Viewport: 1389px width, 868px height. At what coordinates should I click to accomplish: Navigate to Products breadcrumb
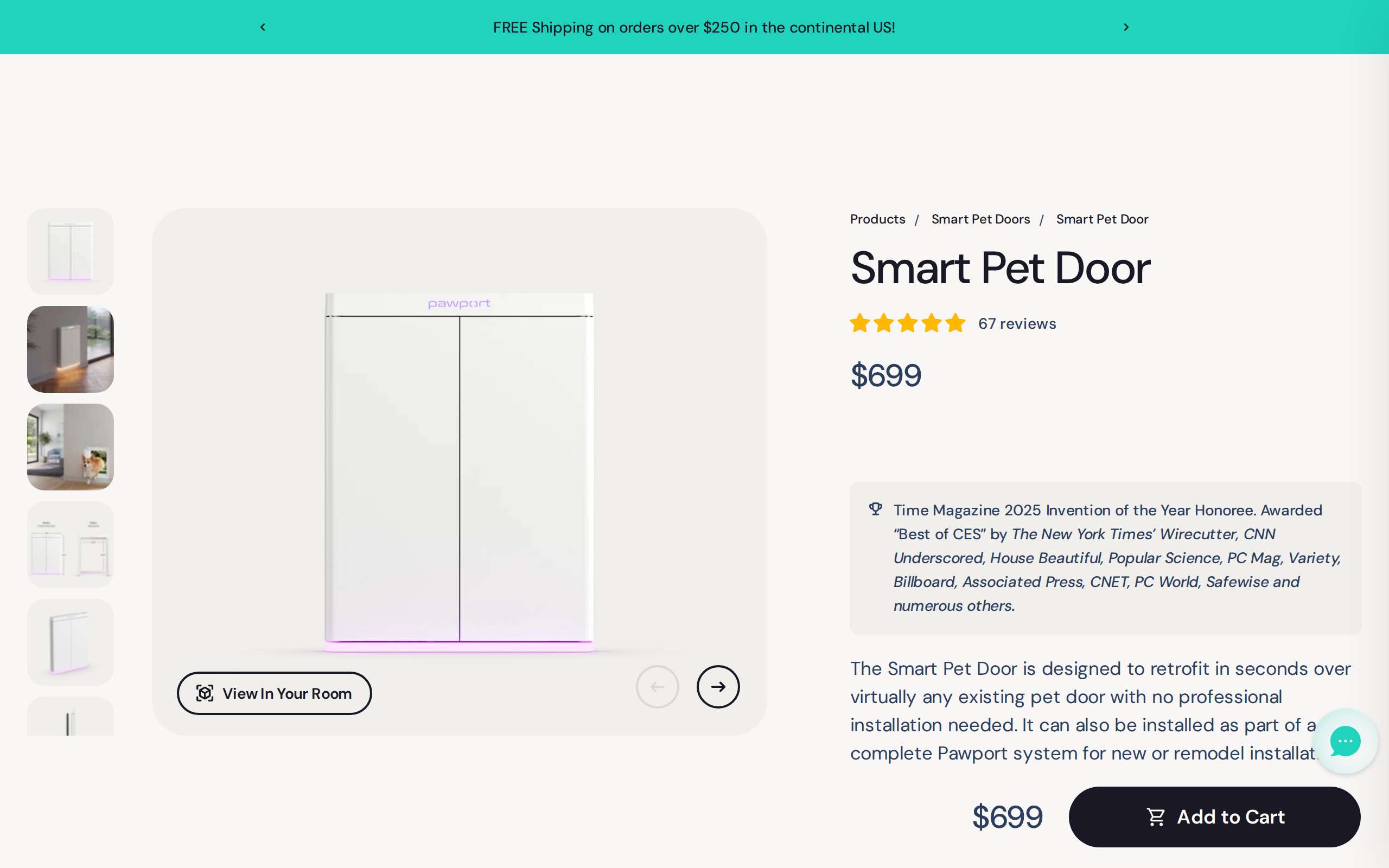coord(877,219)
